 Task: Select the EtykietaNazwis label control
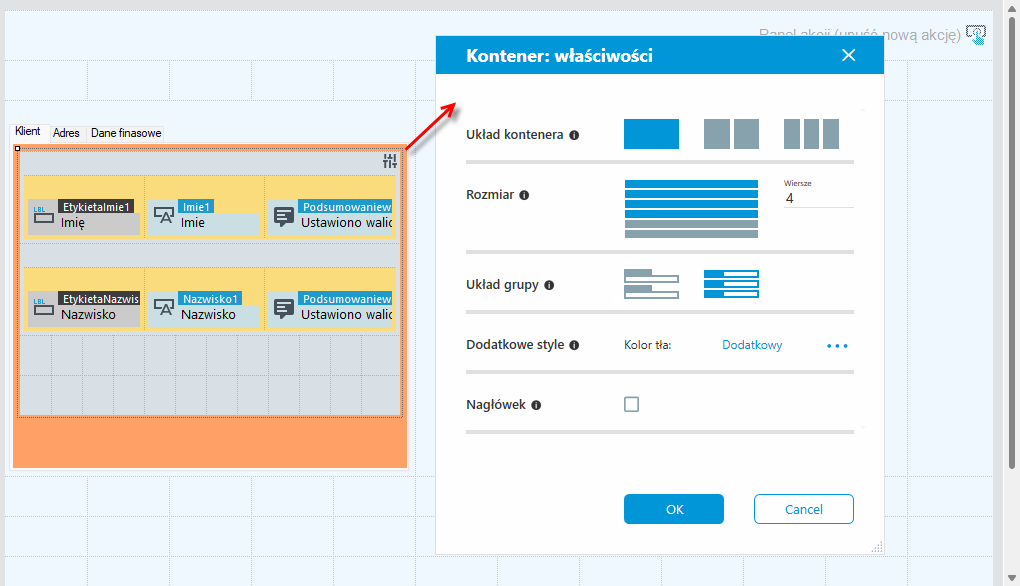click(84, 307)
